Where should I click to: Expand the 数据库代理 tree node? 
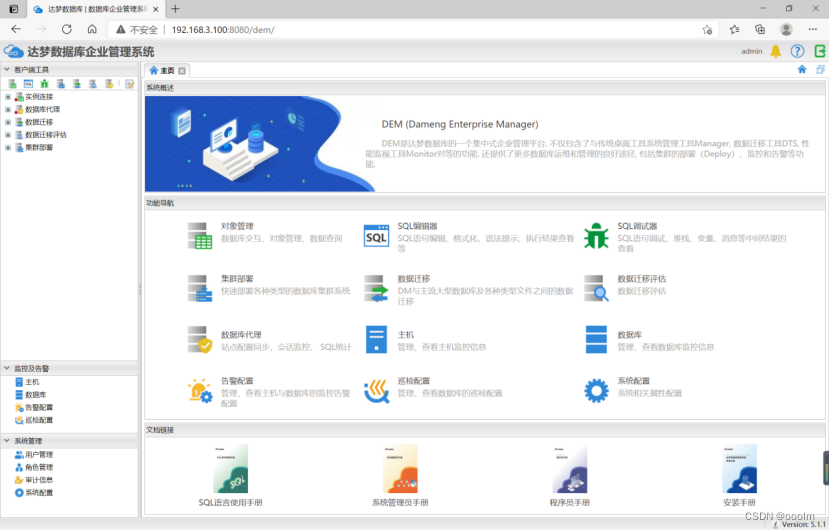7,109
